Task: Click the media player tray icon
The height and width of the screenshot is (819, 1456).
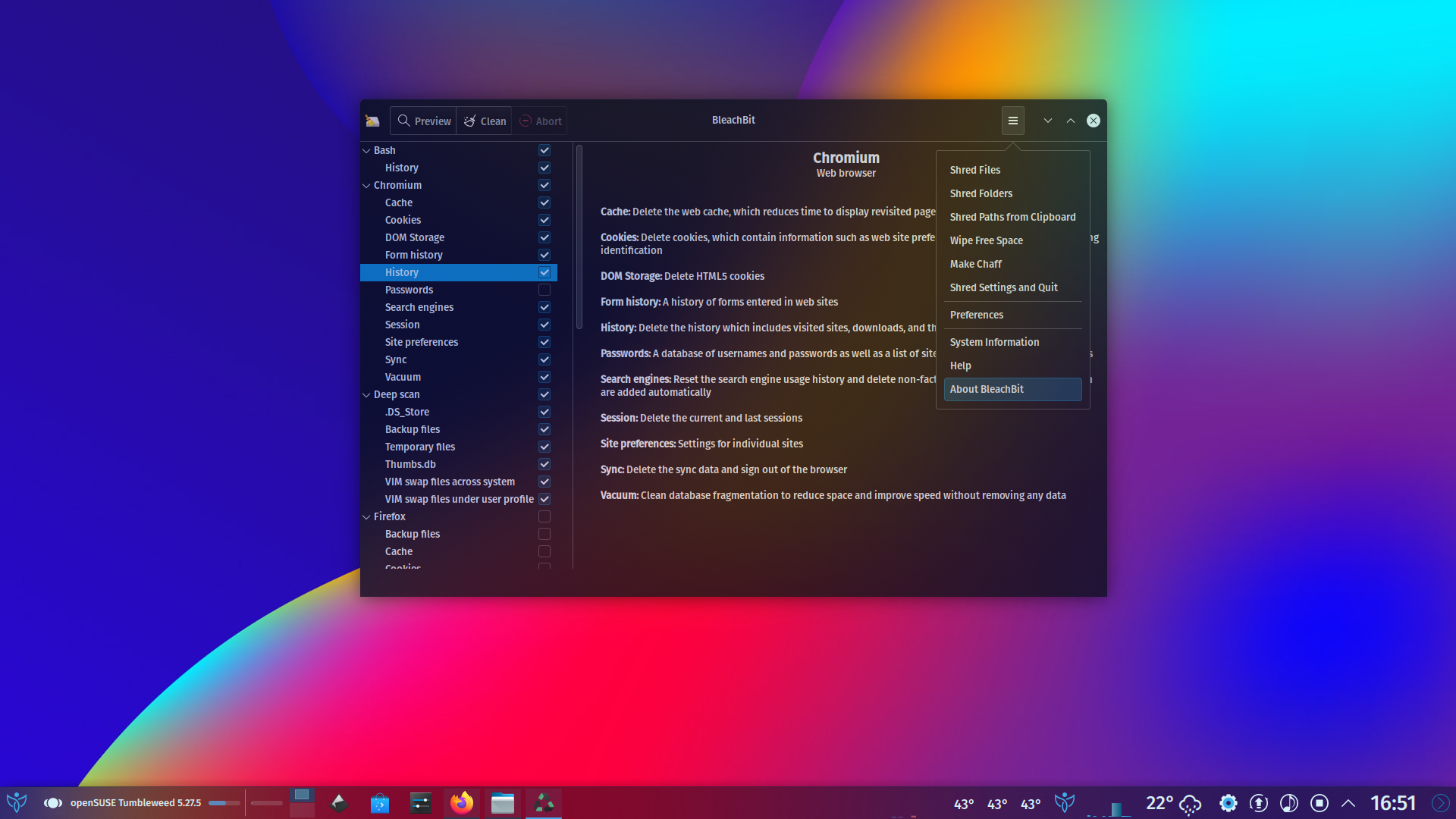Action: (x=1289, y=803)
